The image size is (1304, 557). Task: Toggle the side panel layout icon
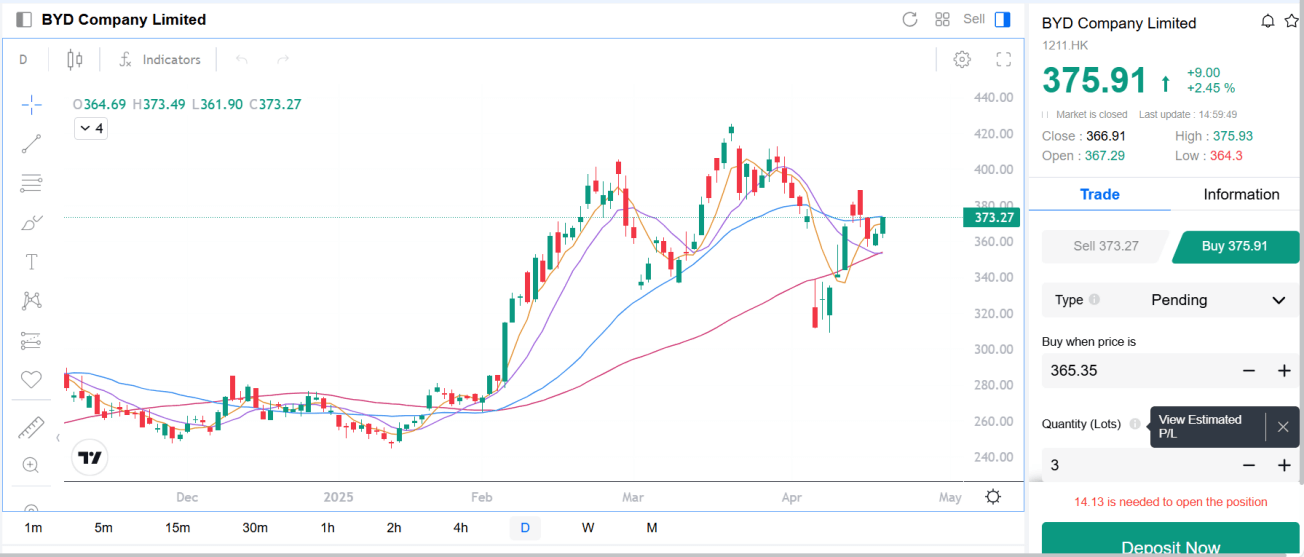(1003, 19)
